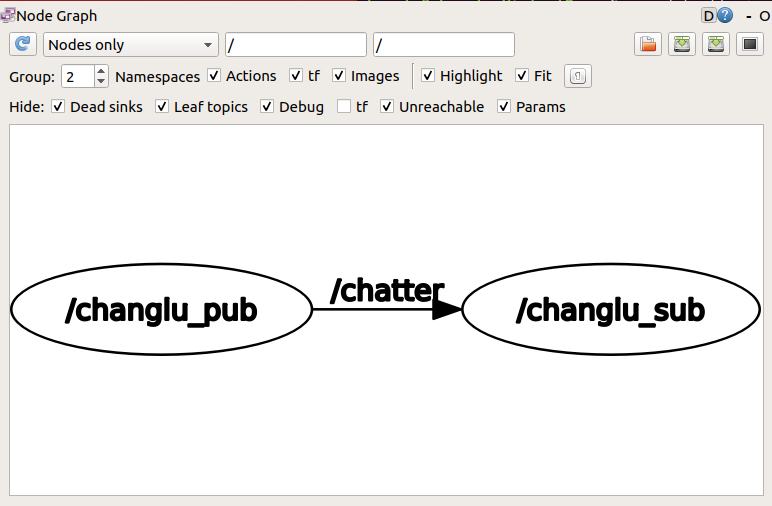Select the /changlu_sub node
The height and width of the screenshot is (506, 772).
tap(611, 309)
